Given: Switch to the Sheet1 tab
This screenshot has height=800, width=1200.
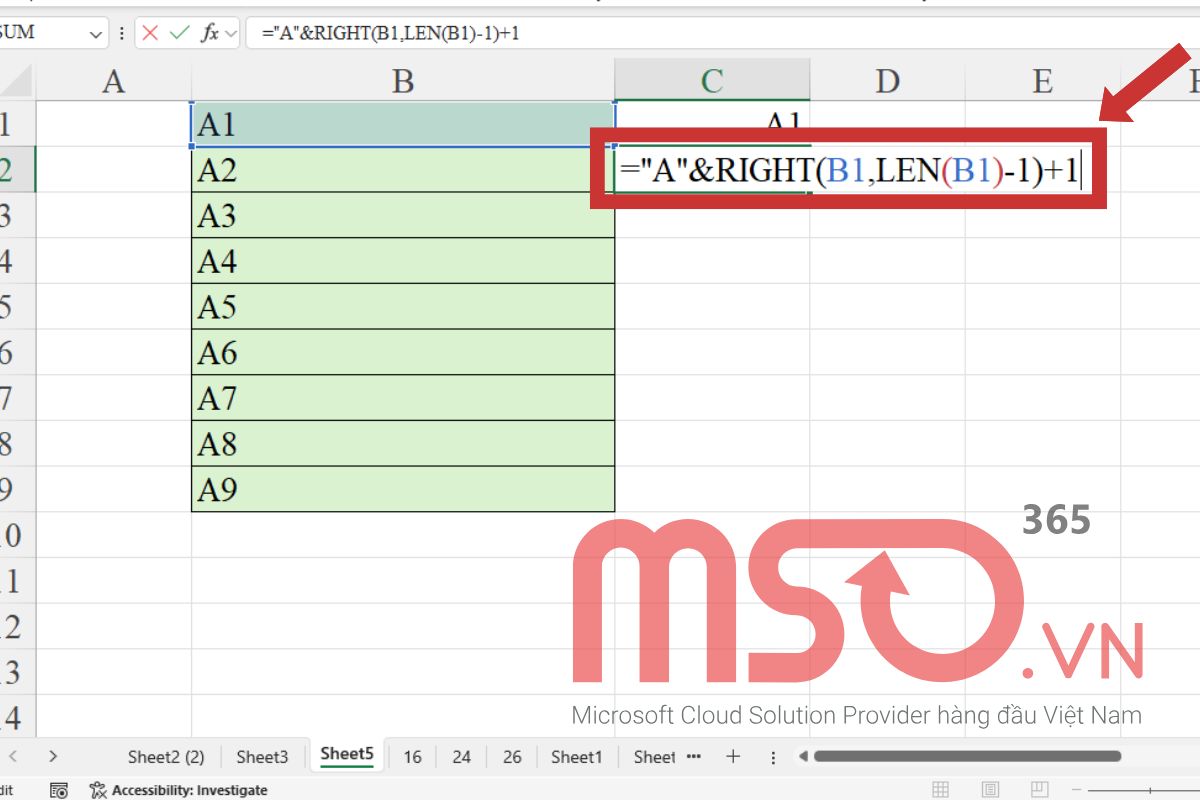Looking at the screenshot, I should click(x=577, y=757).
